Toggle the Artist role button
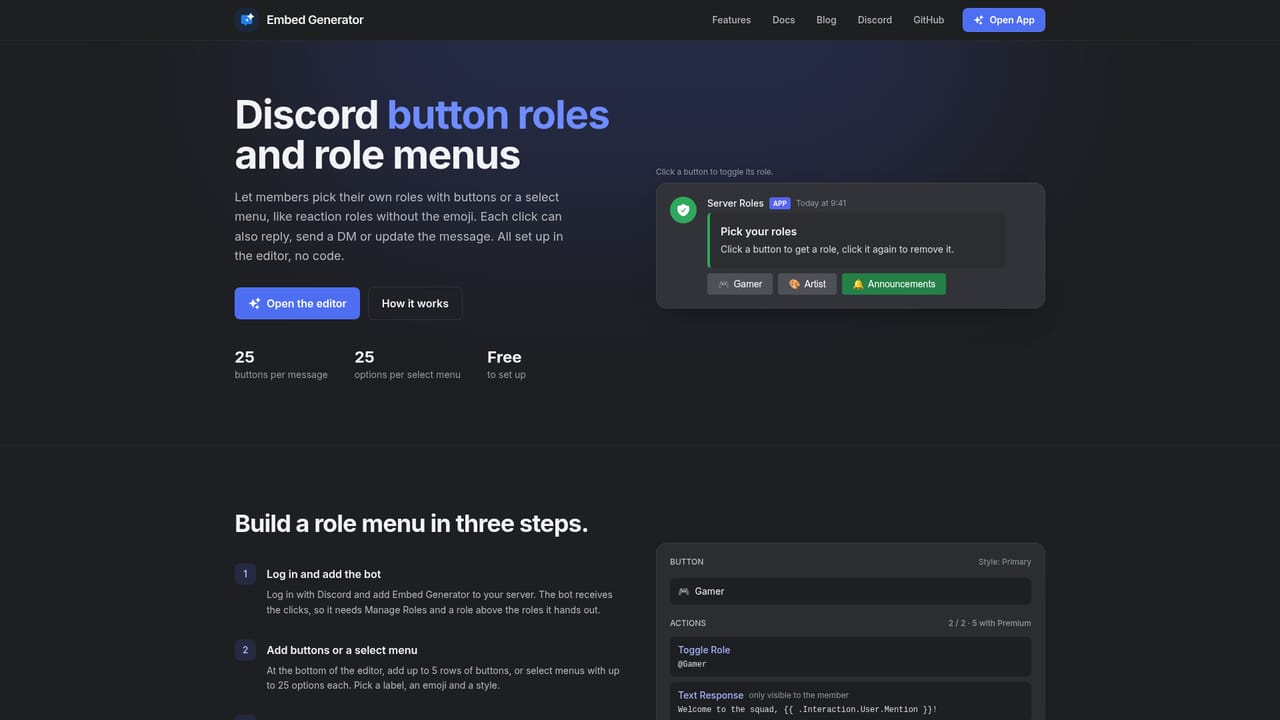The height and width of the screenshot is (720, 1280). pos(807,284)
